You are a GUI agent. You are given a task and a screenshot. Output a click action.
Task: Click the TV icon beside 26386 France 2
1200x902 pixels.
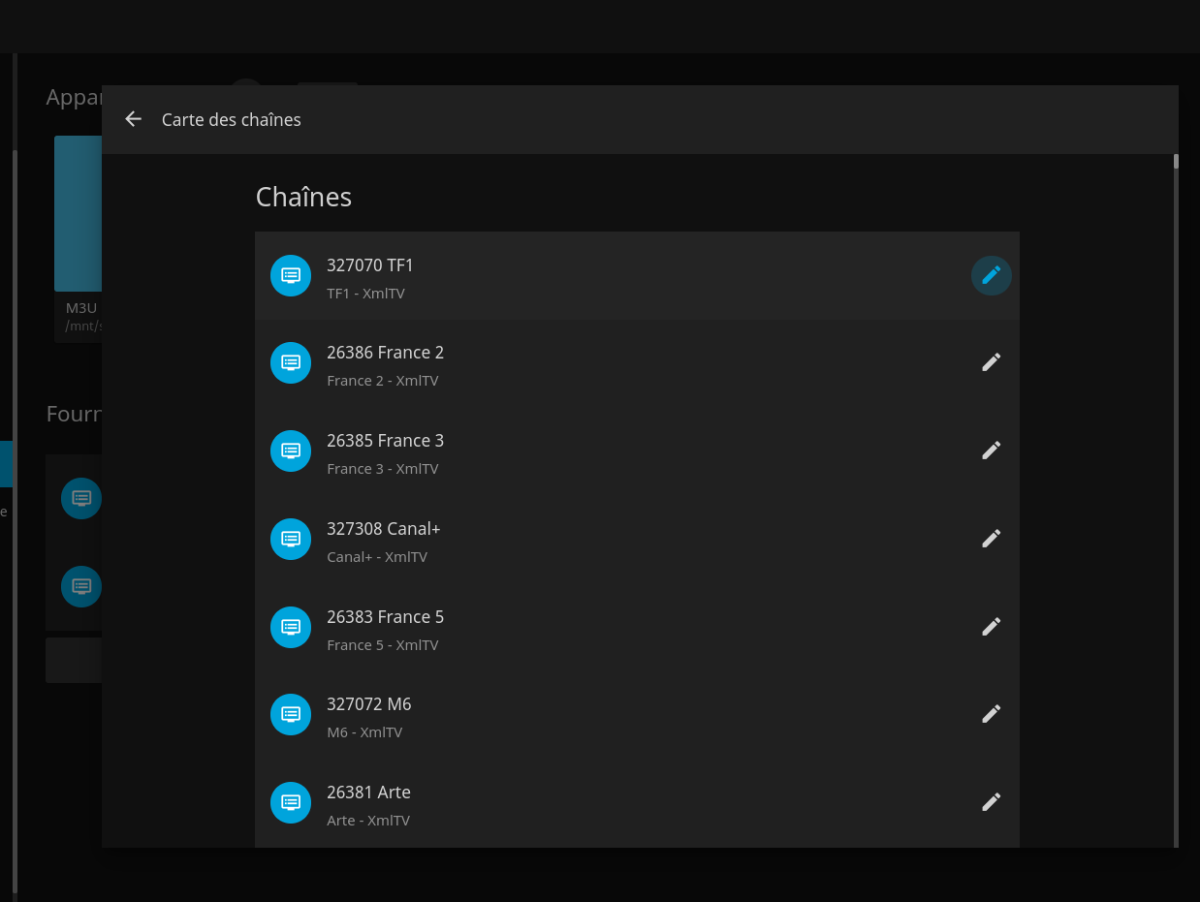pos(291,362)
